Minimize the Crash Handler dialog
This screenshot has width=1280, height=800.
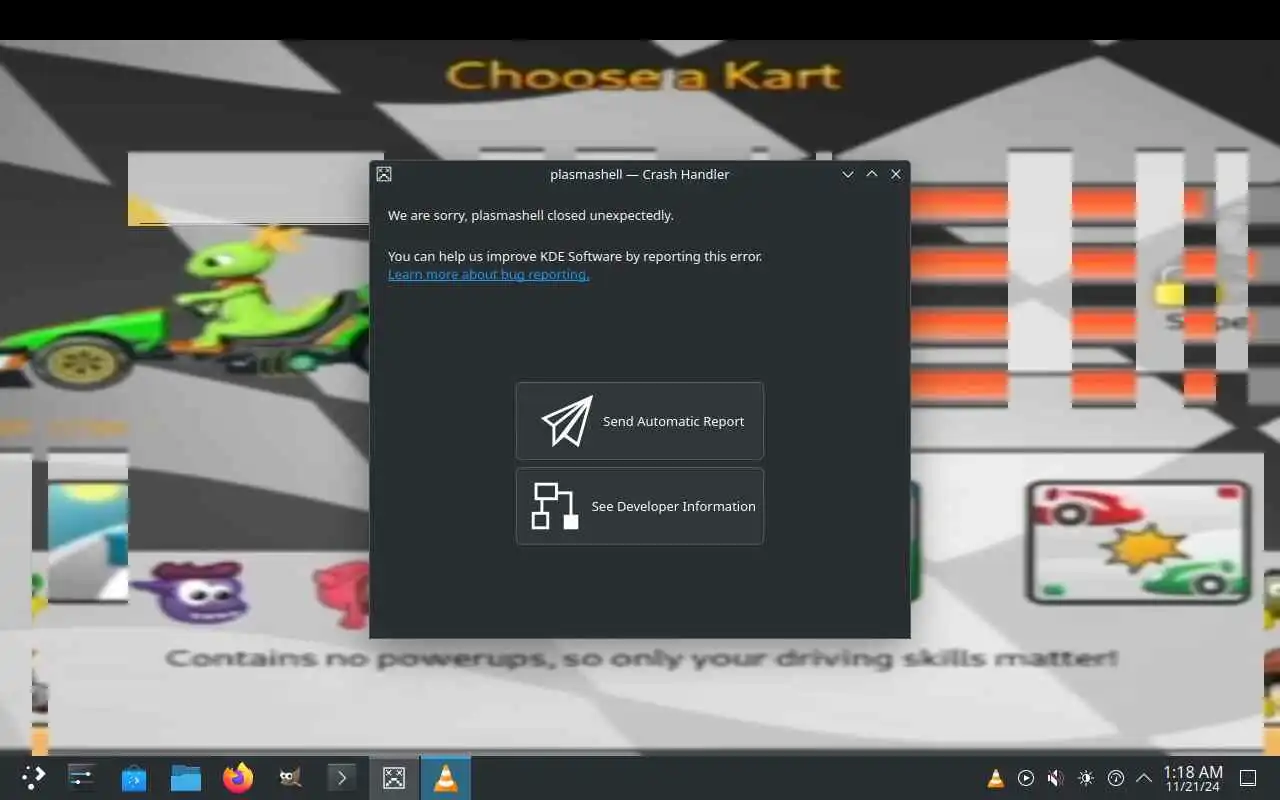point(848,174)
